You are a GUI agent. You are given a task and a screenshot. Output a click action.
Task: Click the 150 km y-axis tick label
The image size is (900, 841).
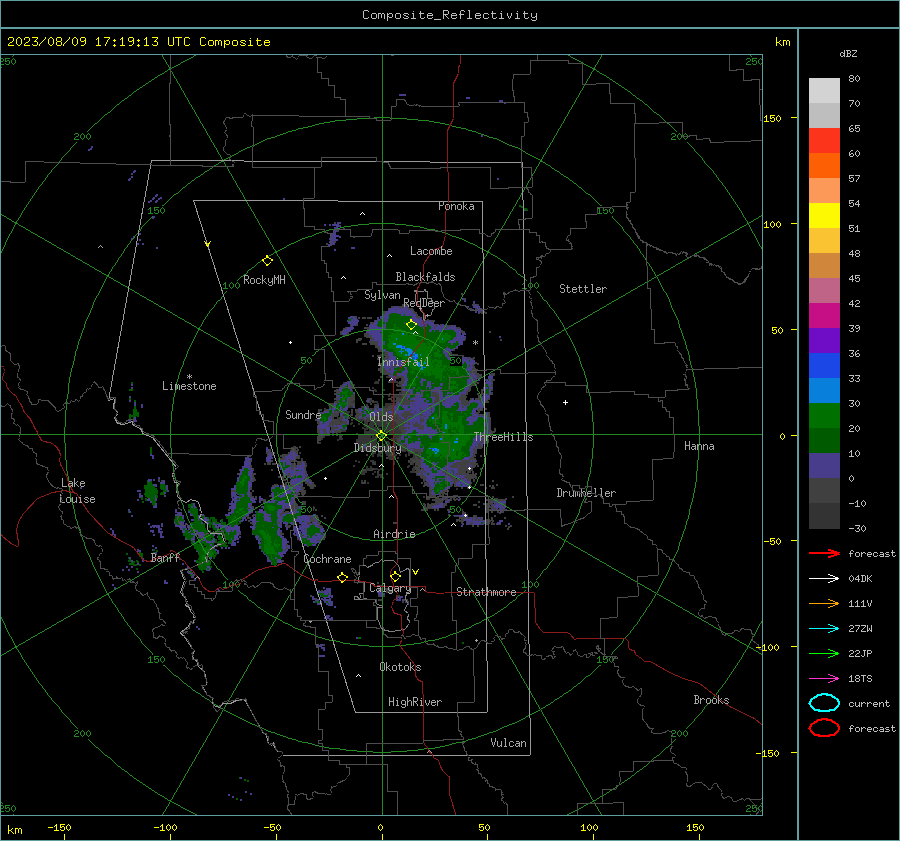tap(772, 118)
